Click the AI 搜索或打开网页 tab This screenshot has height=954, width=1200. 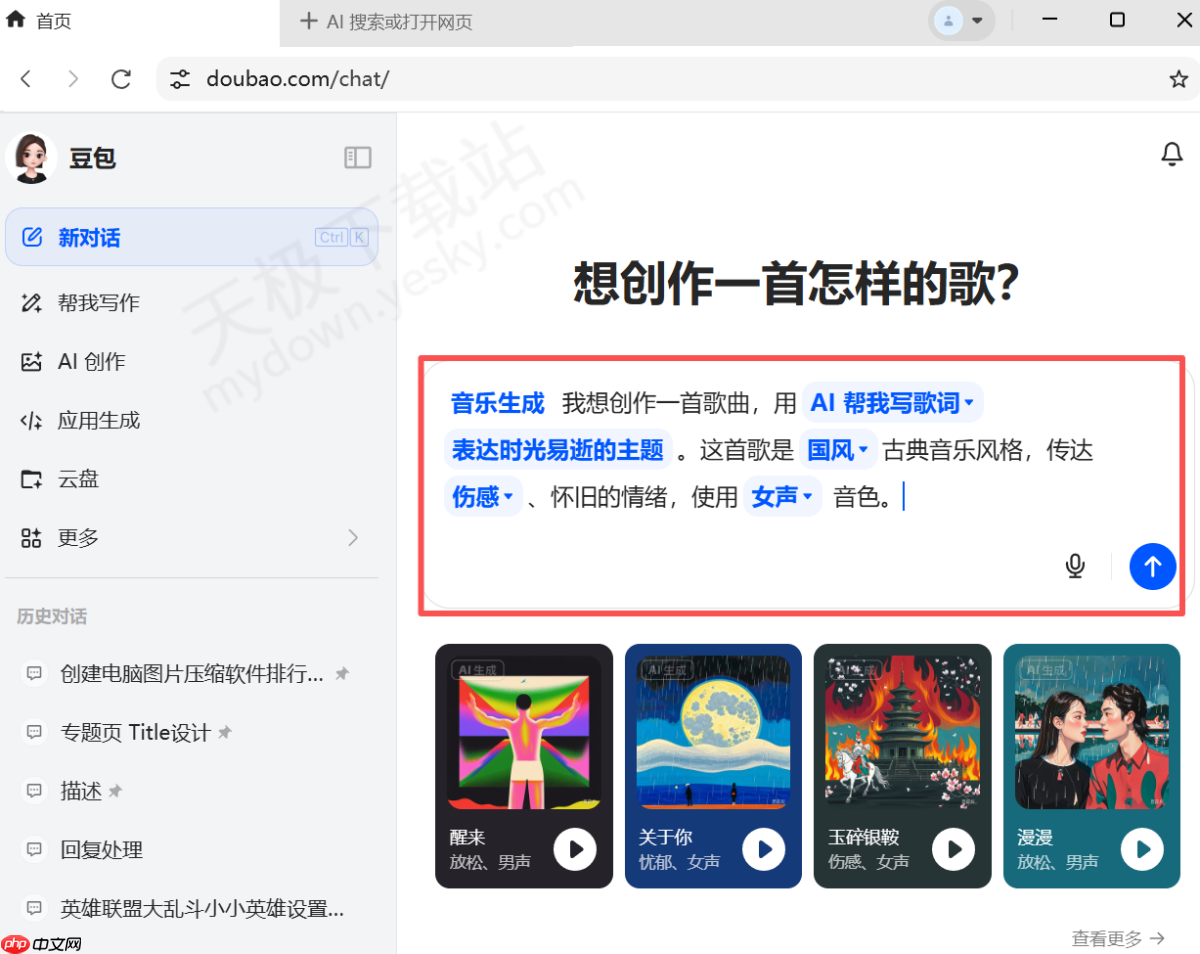point(400,21)
